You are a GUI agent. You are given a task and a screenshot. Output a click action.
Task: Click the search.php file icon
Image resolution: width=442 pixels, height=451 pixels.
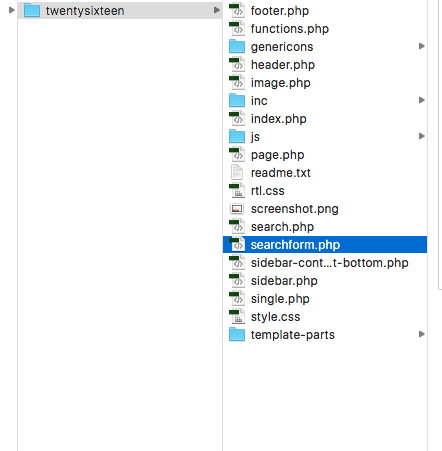point(237,226)
